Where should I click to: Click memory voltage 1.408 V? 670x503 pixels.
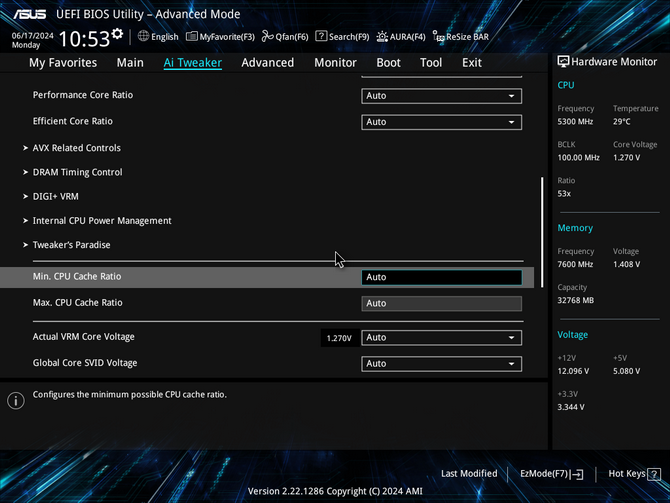(626, 265)
